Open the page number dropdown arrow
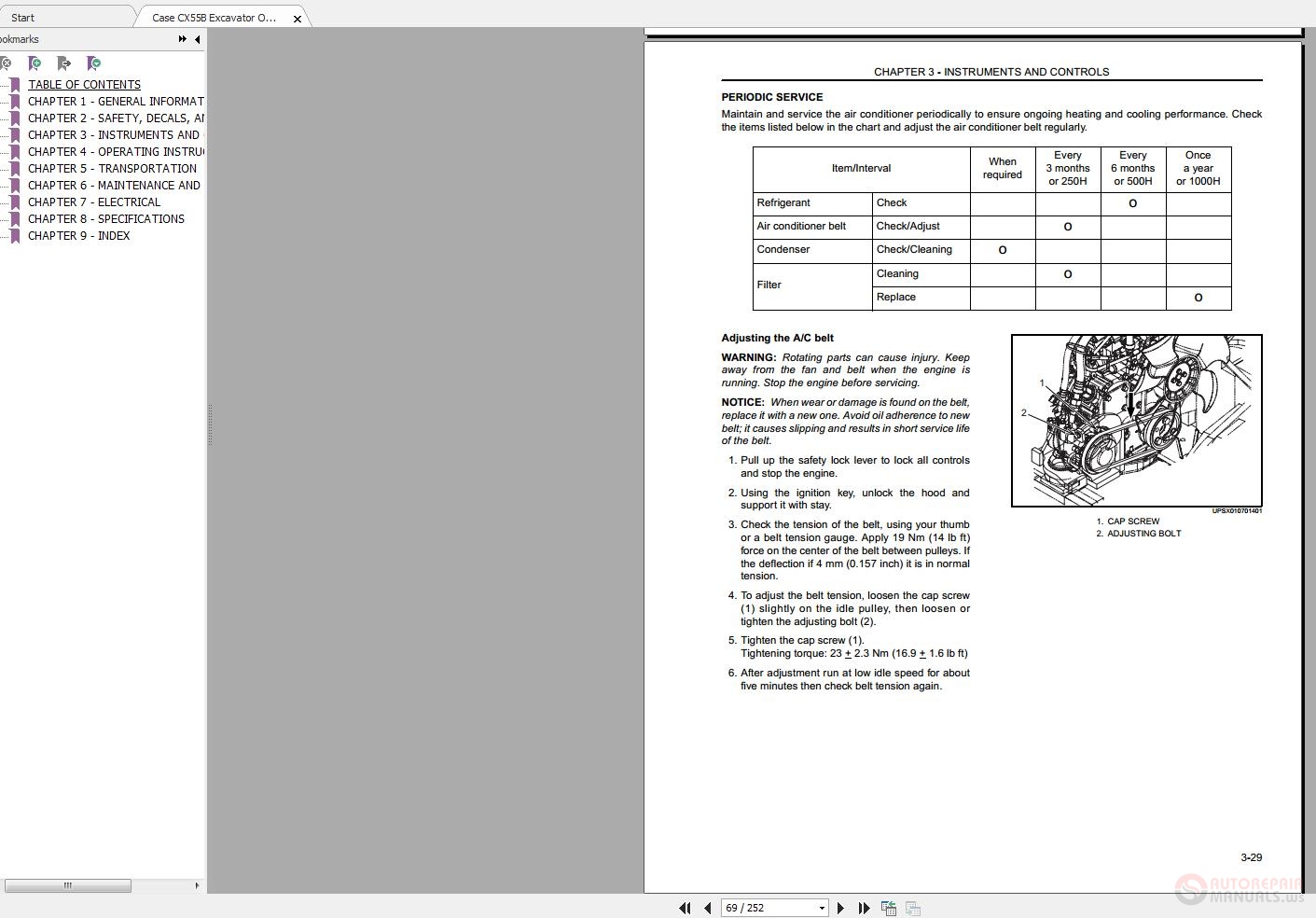The width and height of the screenshot is (1316, 918). [822, 908]
